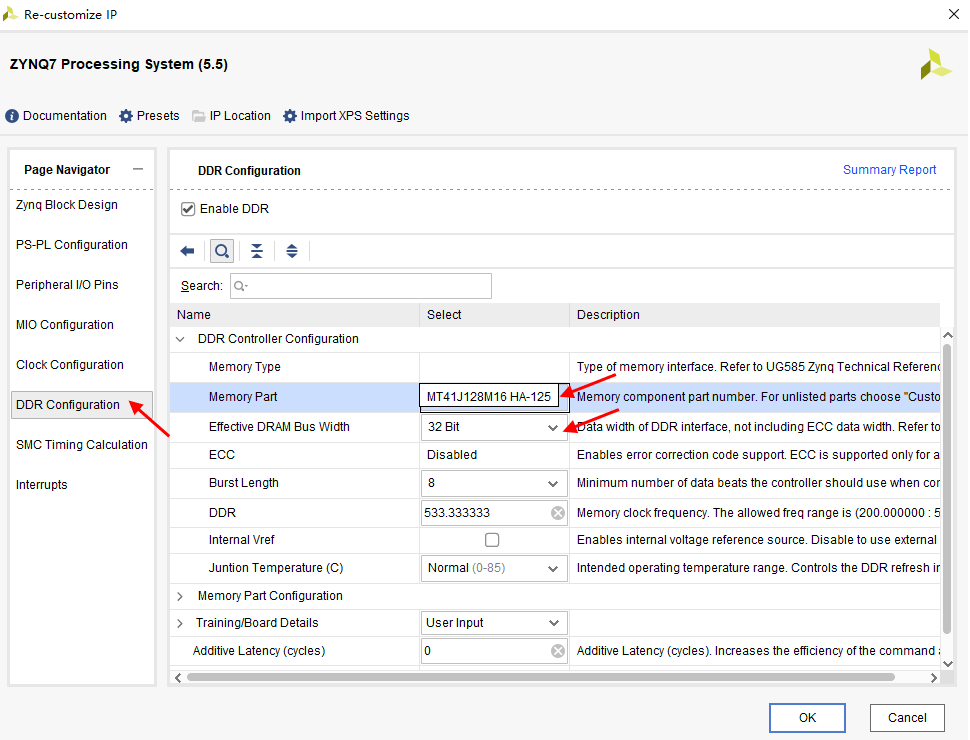
Task: Go to Zynq Block Design page
Action: pyautogui.click(x=67, y=205)
